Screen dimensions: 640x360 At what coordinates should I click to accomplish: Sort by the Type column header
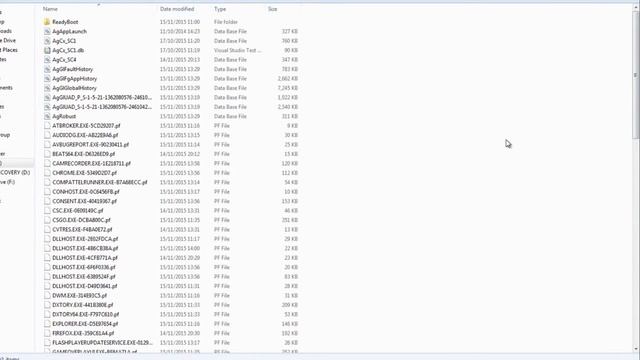pos(220,9)
